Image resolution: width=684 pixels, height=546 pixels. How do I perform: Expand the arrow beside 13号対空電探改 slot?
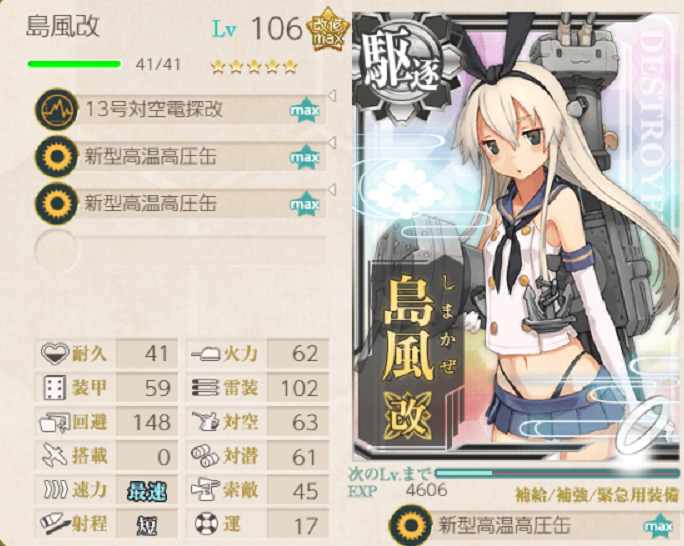(x=332, y=96)
